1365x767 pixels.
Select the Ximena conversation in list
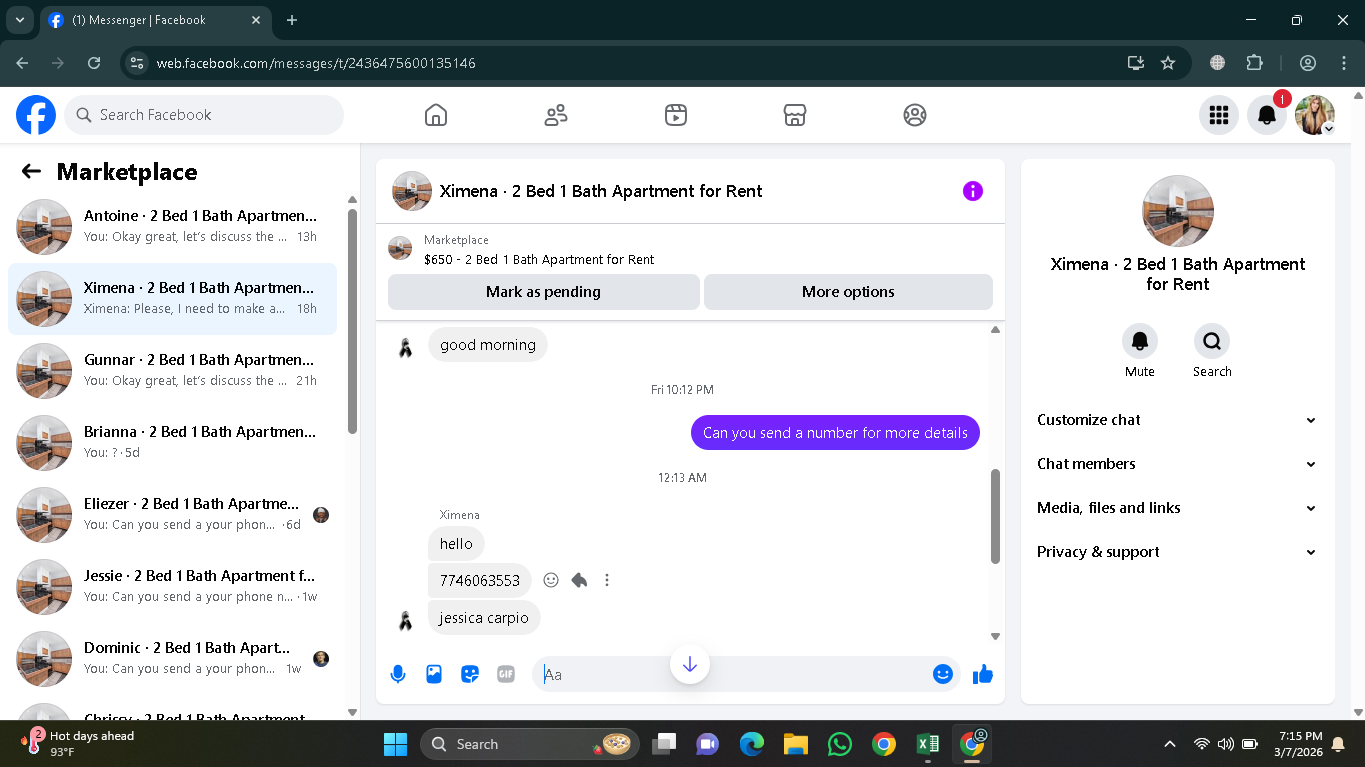coord(172,299)
